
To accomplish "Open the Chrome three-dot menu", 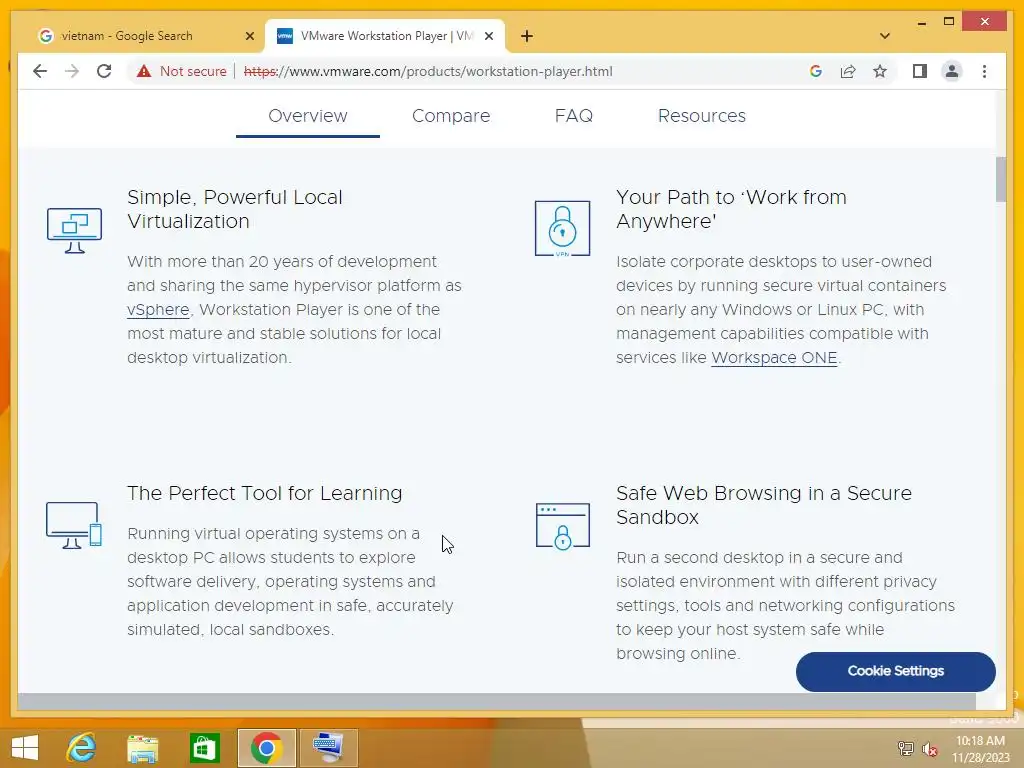I will (984, 71).
